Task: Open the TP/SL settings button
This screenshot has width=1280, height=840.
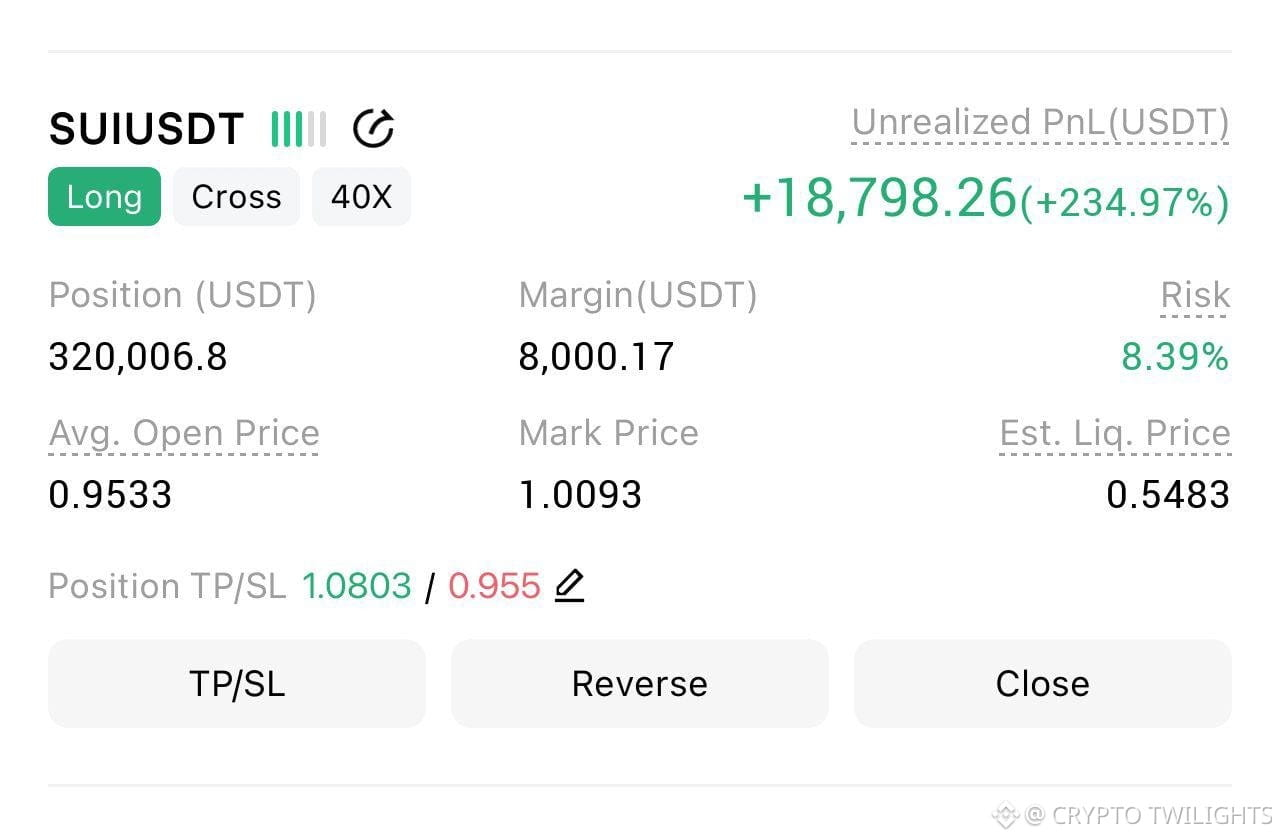Action: click(237, 684)
